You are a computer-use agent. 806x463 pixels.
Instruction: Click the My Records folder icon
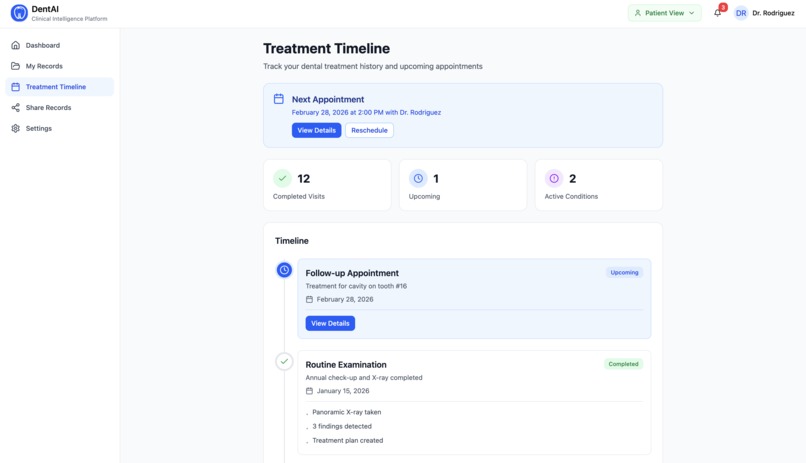(15, 66)
